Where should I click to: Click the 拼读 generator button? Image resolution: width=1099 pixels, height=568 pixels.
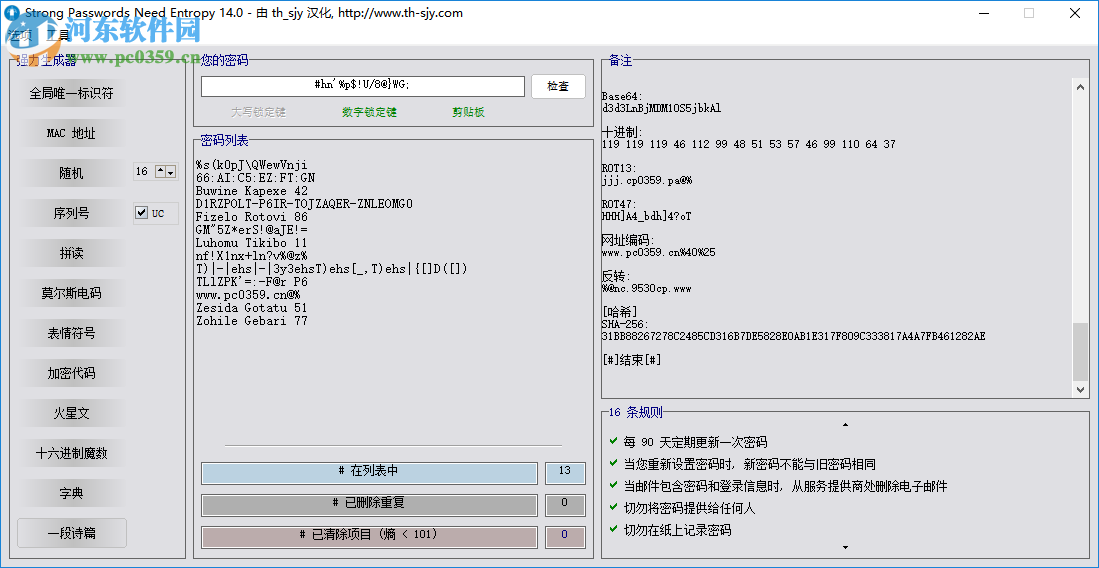[x=71, y=253]
